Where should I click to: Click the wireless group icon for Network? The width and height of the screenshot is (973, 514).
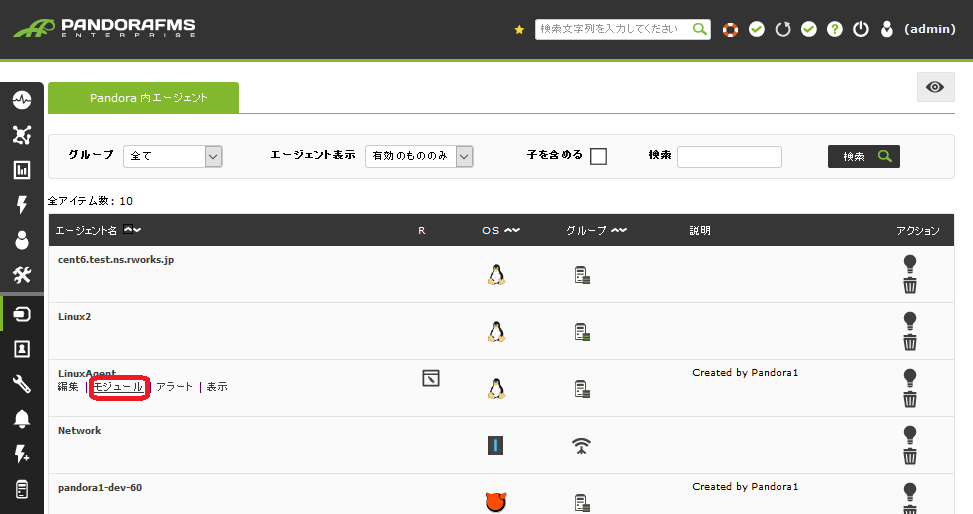[581, 446]
